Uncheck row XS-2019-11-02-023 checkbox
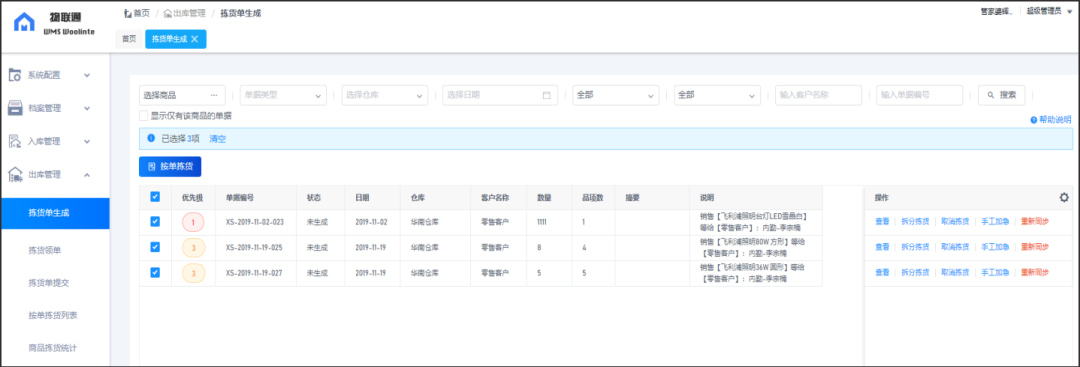 (155, 222)
